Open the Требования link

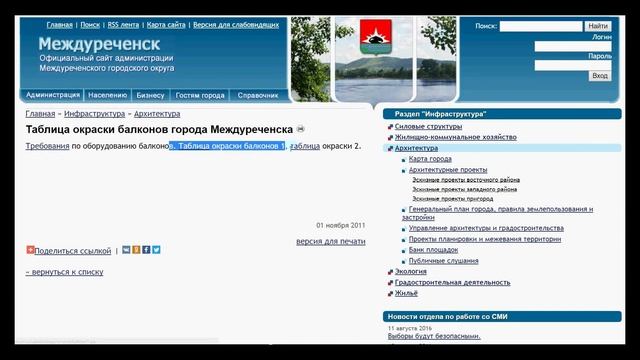click(48, 146)
